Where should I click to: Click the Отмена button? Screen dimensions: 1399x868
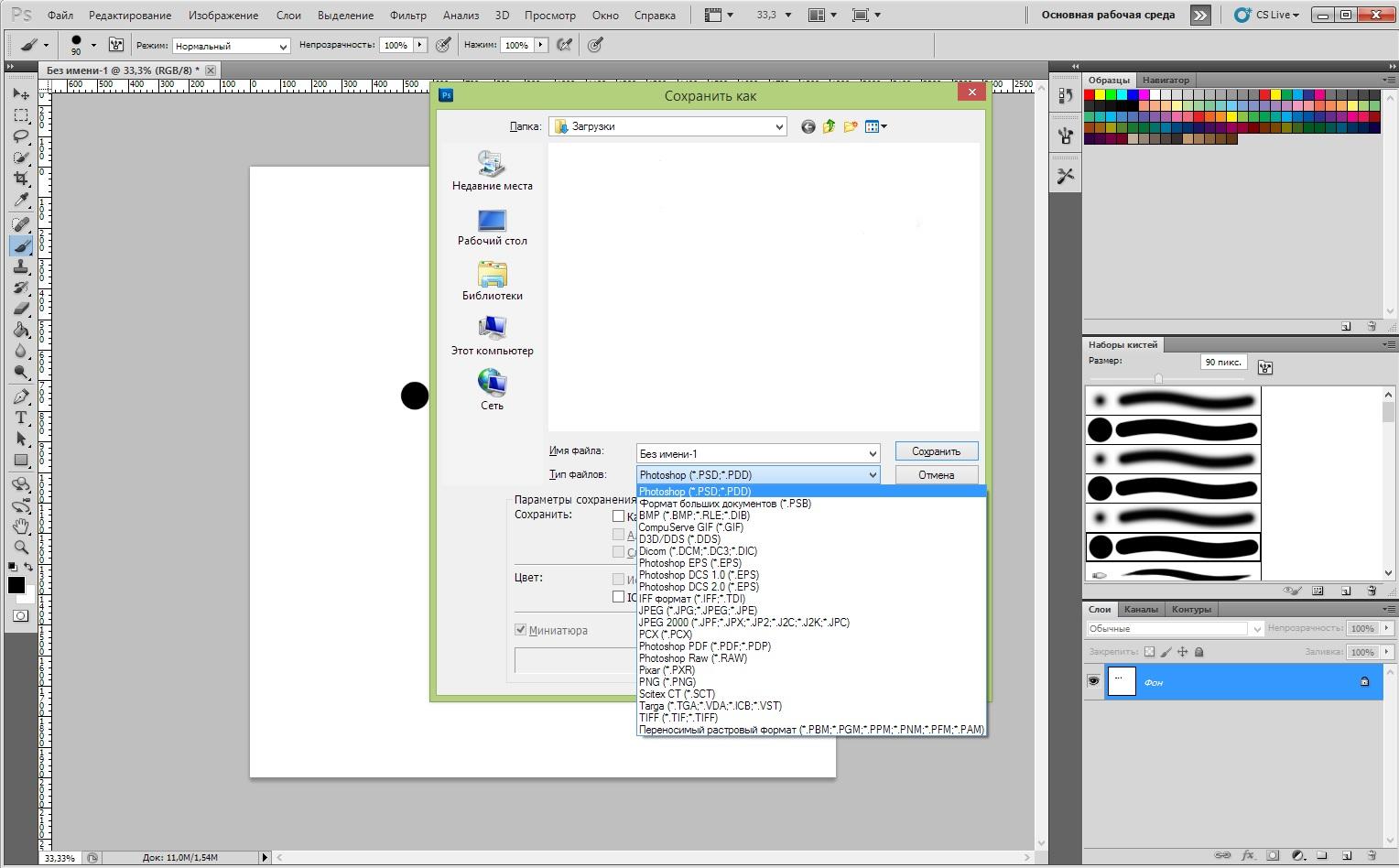point(937,475)
